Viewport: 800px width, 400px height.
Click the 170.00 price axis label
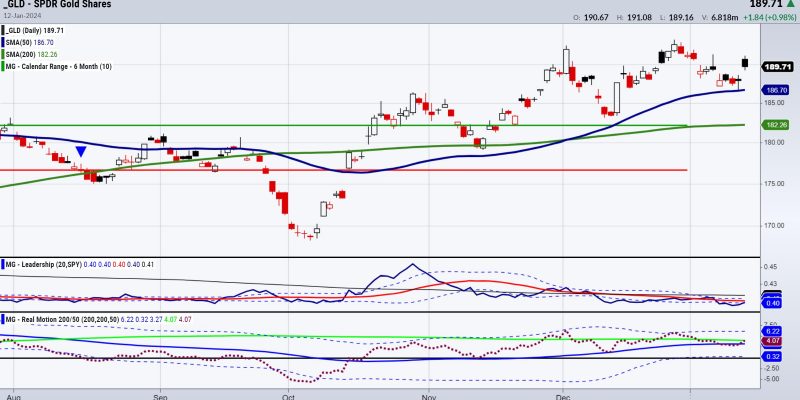[x=774, y=226]
